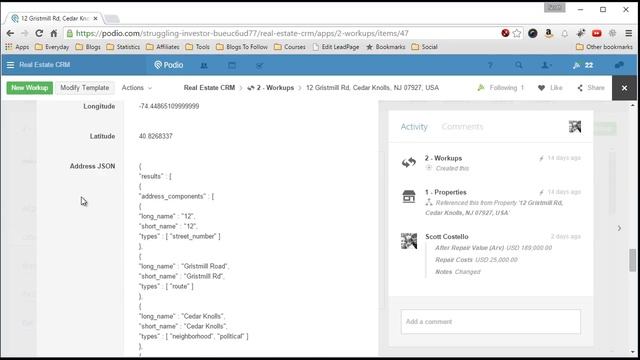640x360 pixels.
Task: Open Scott Costello's profile name
Action: click(x=447, y=237)
